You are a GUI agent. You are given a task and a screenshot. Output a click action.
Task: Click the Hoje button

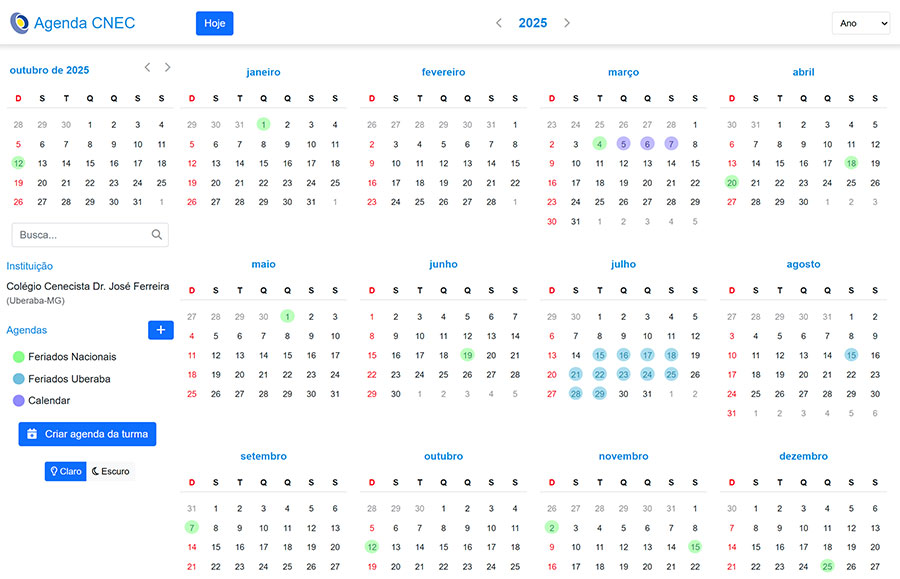214,22
